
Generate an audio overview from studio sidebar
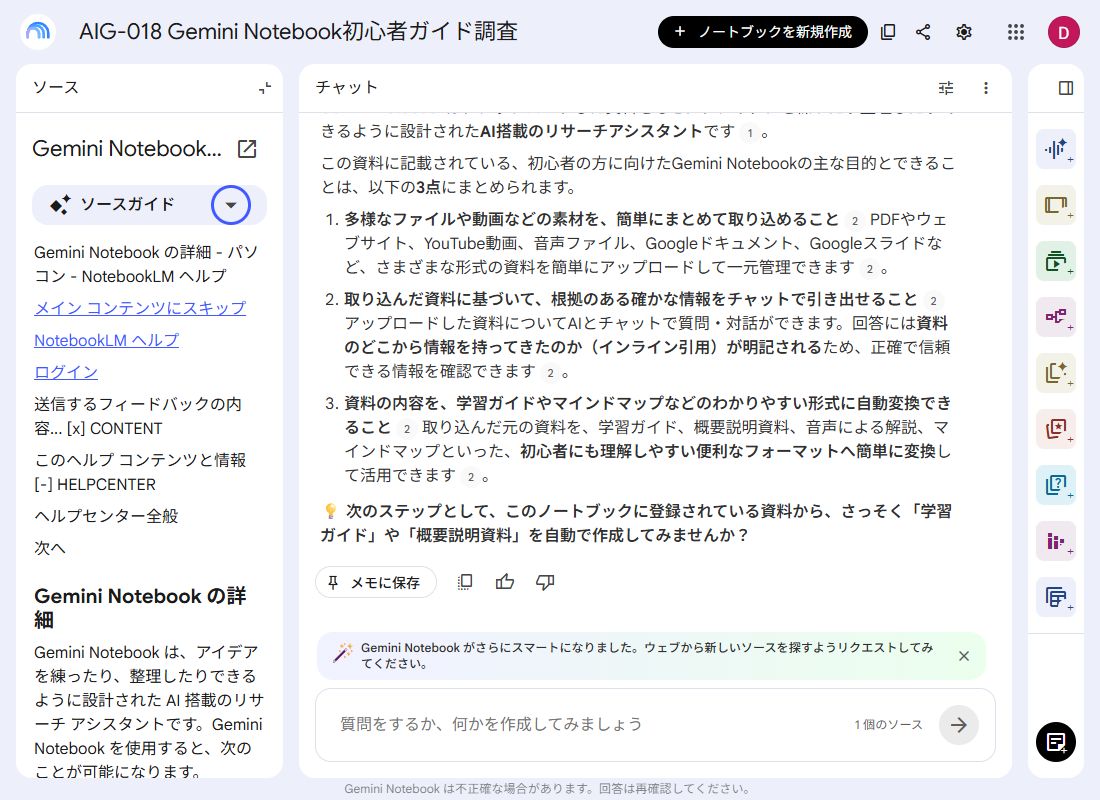(x=1056, y=149)
